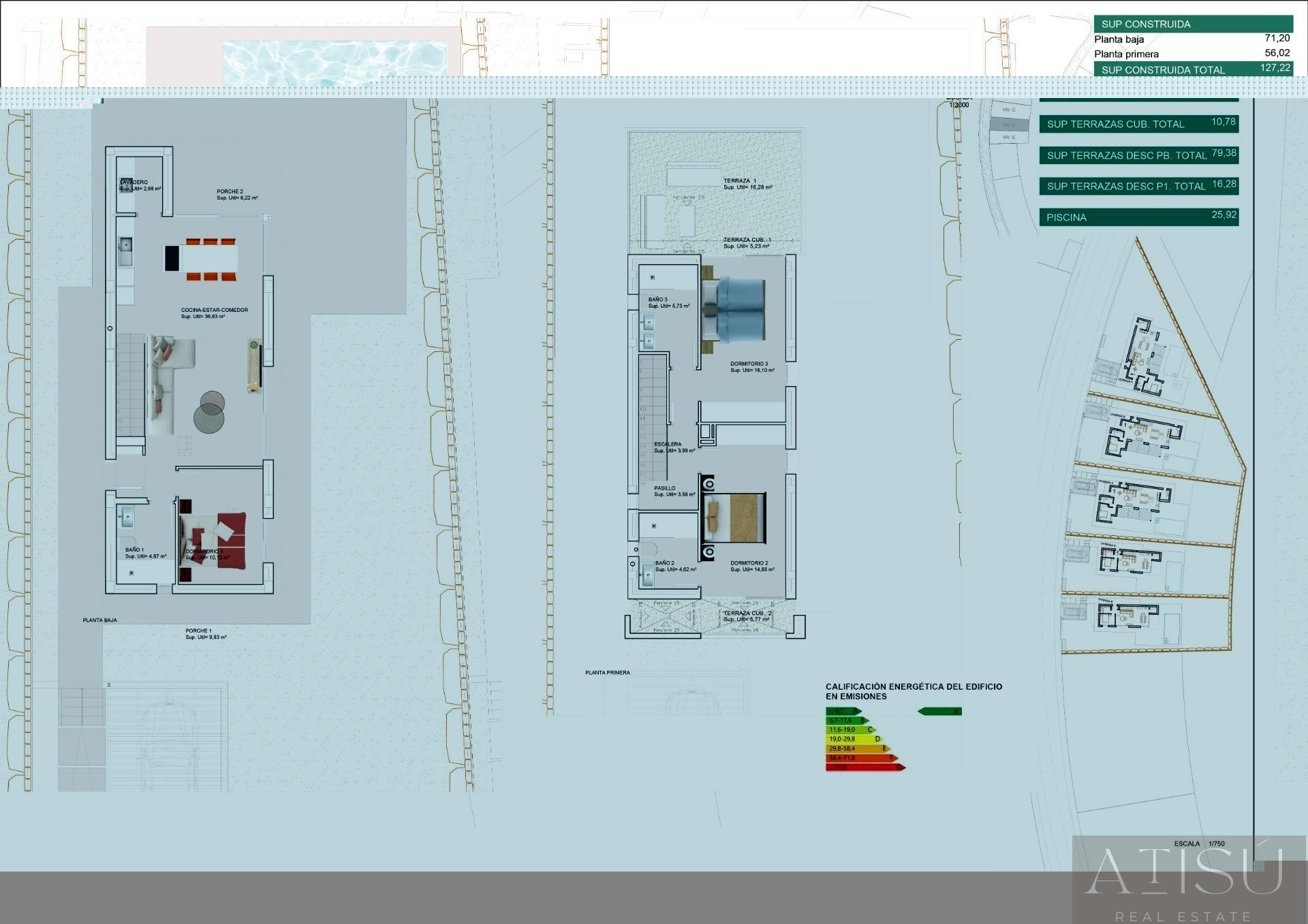
Task: Click the PLANTA PRIMERA label
Action: click(608, 673)
